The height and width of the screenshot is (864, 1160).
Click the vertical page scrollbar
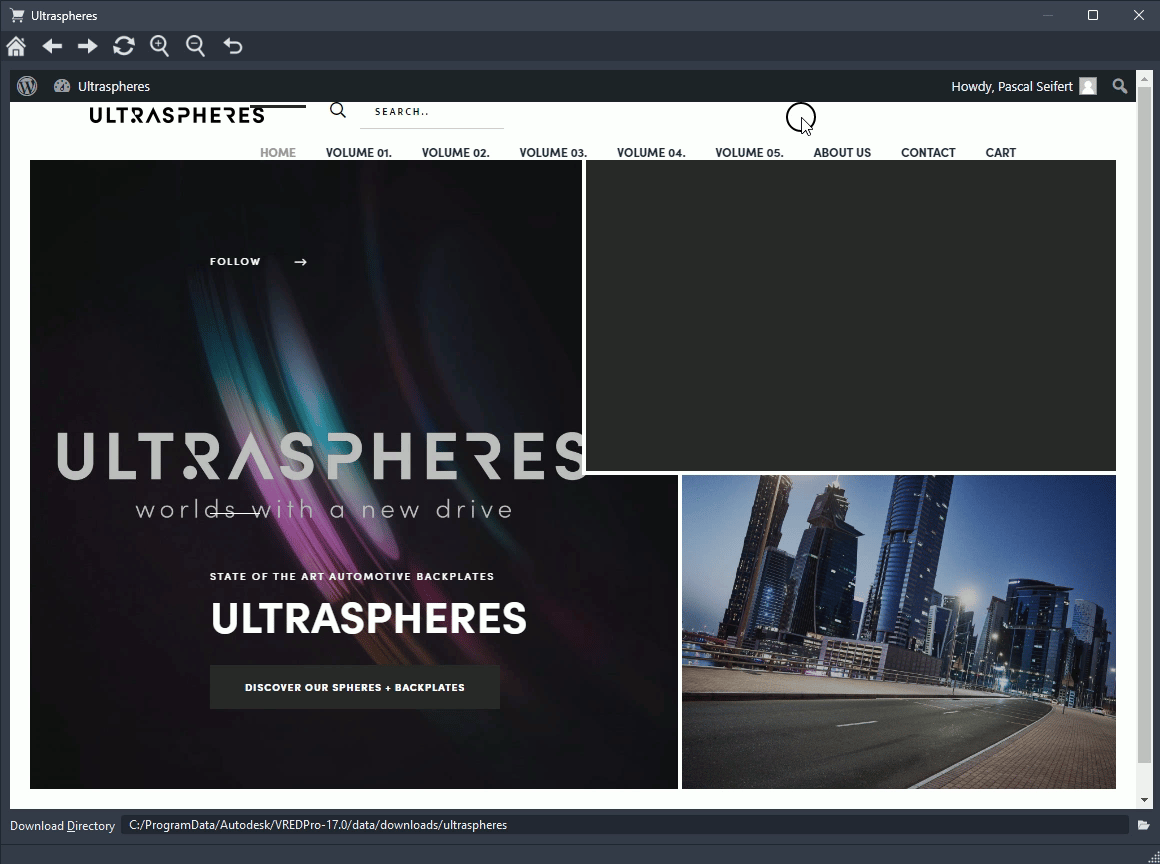[x=1144, y=450]
